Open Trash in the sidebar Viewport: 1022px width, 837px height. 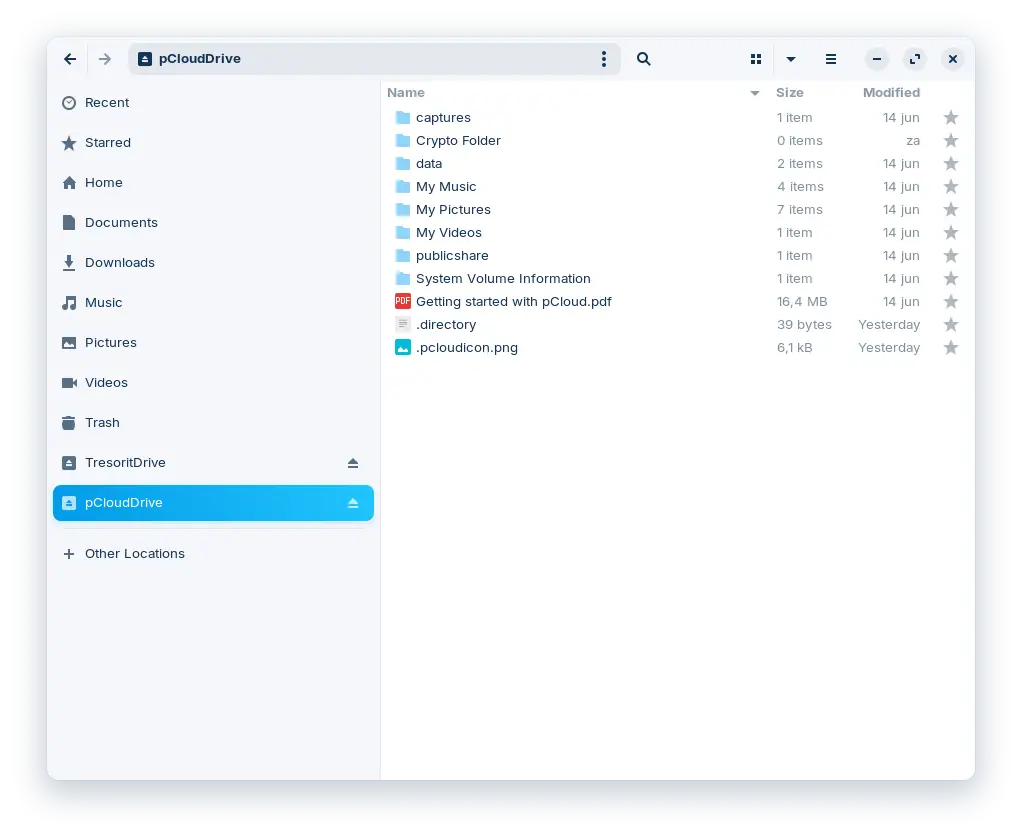[213, 423]
